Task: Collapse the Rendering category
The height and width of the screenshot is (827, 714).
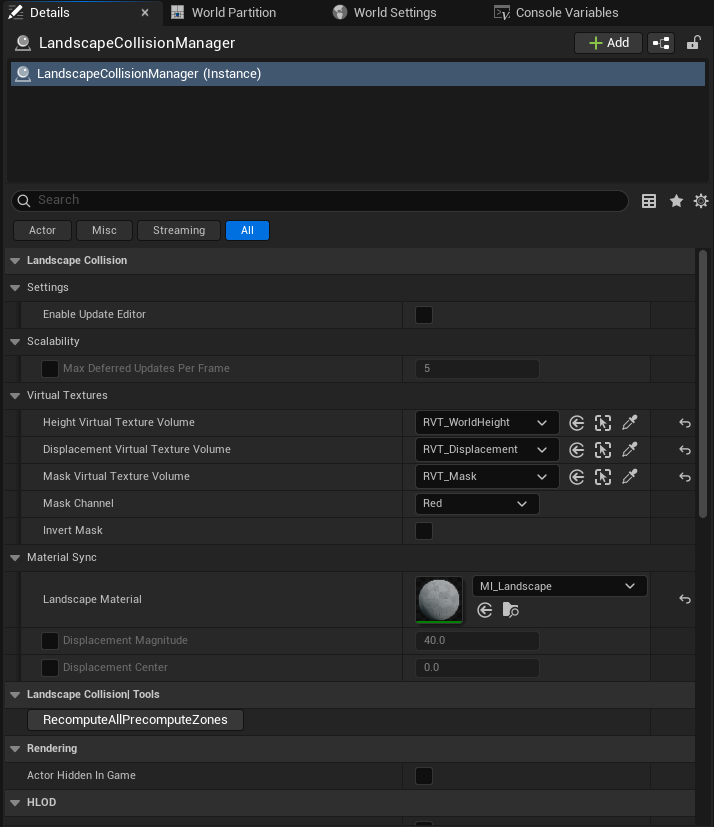Action: (15, 748)
